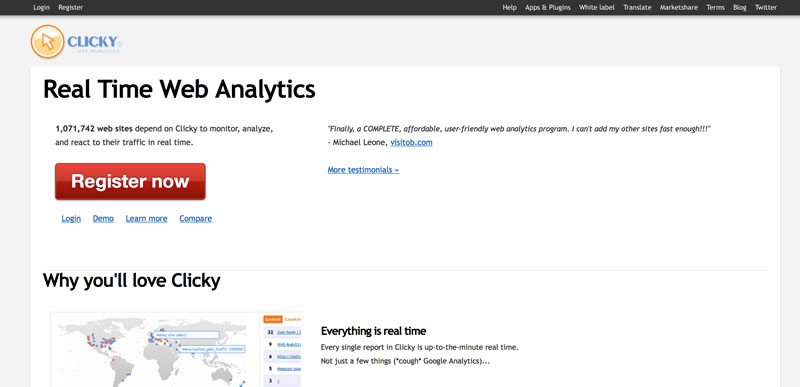The height and width of the screenshot is (387, 800).
Task: Click the Real Time Web Analytics heading
Action: click(x=179, y=89)
